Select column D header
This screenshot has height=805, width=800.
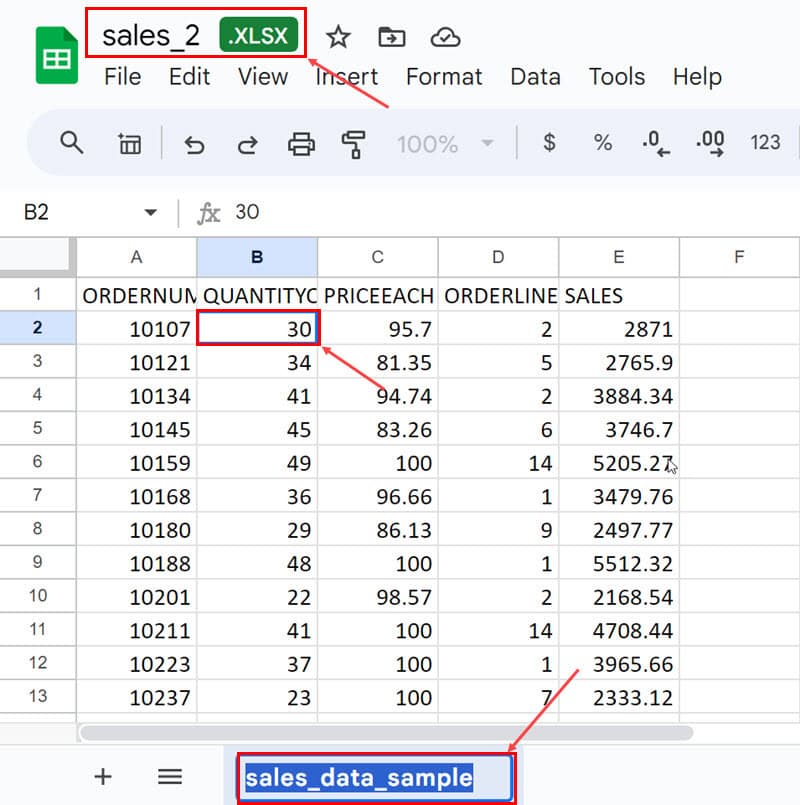coord(498,257)
